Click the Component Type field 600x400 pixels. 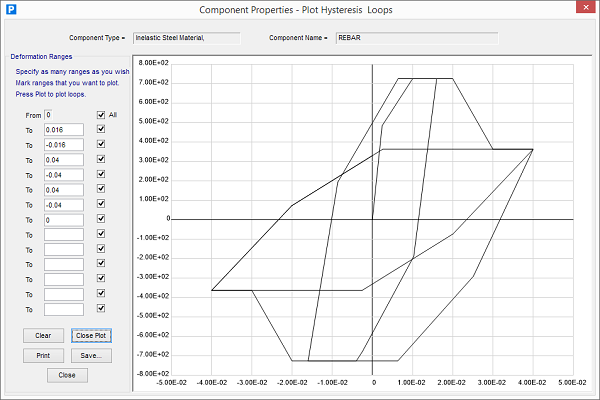pyautogui.click(x=186, y=38)
